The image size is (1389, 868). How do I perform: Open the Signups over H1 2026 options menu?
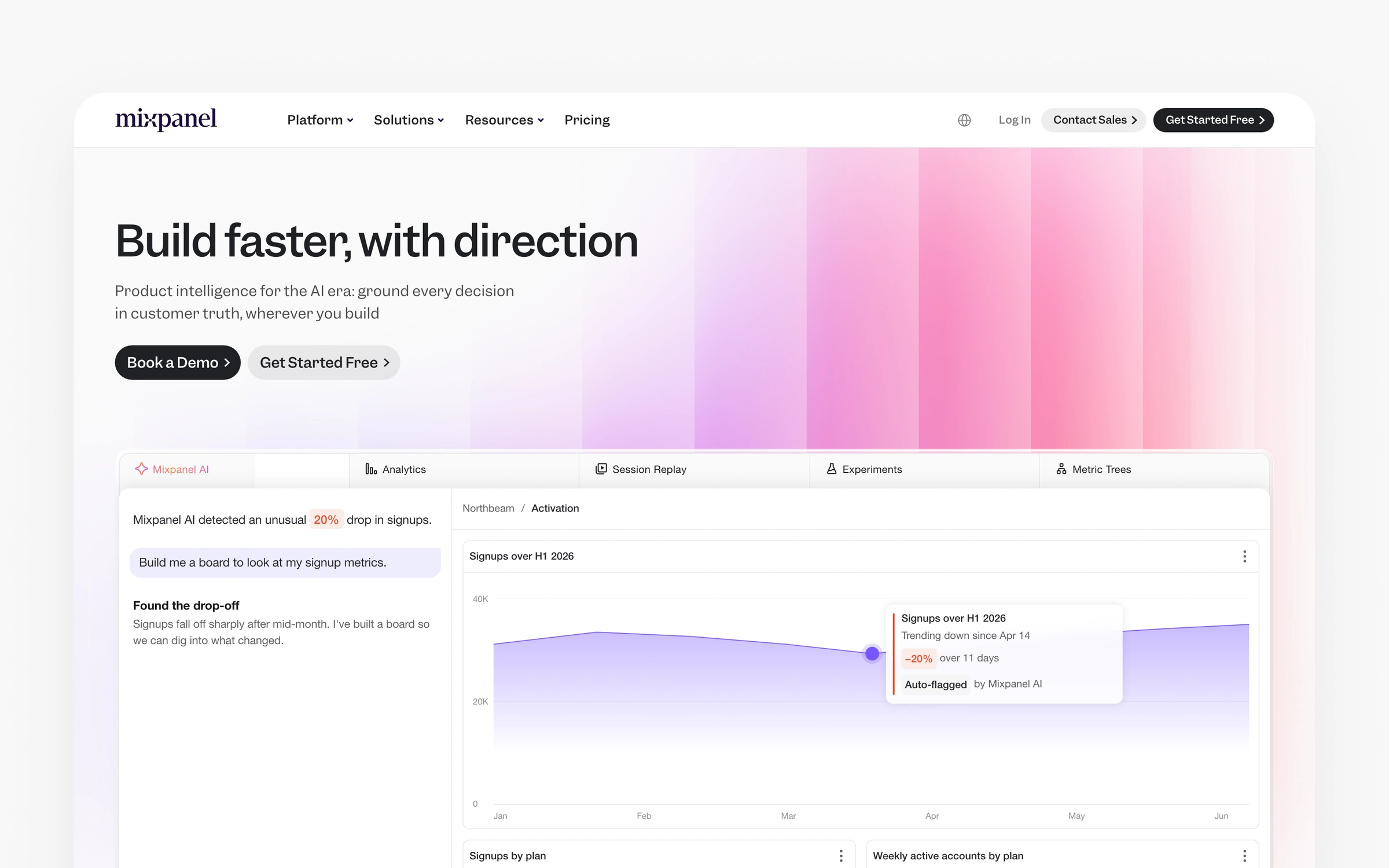click(x=1244, y=556)
